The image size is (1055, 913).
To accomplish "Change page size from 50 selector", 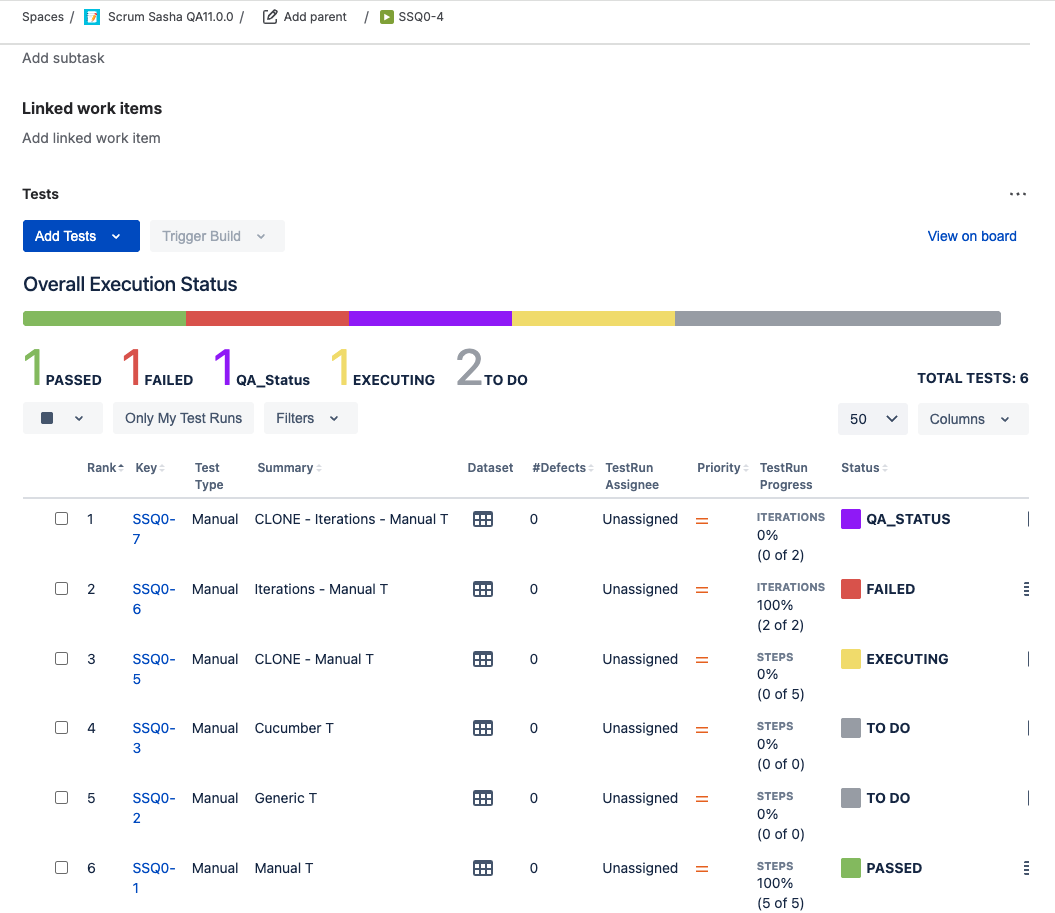I will [873, 418].
